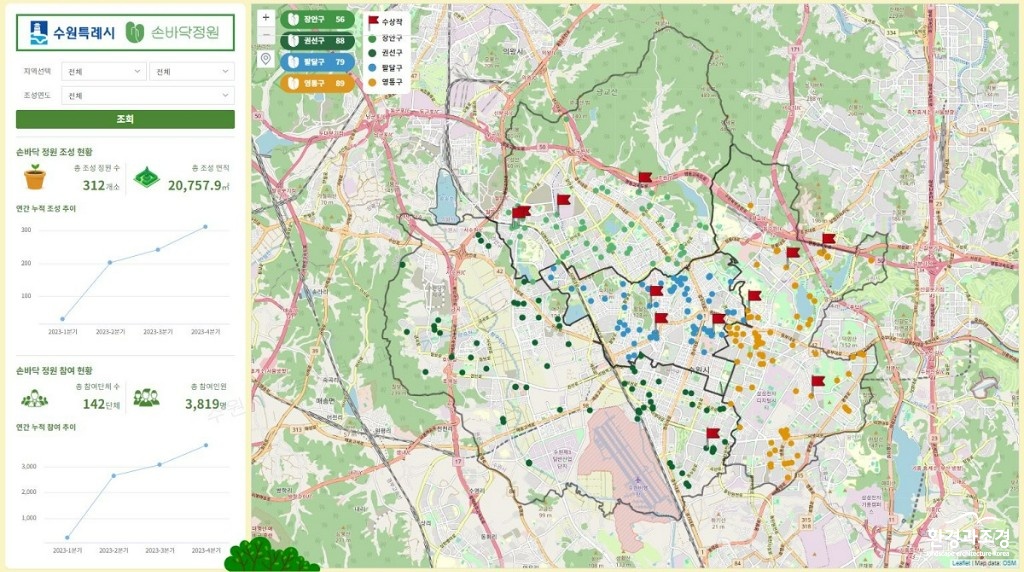Click the 손바닥 정원 조성 현황 heading
The height and width of the screenshot is (572, 1024).
[x=54, y=151]
